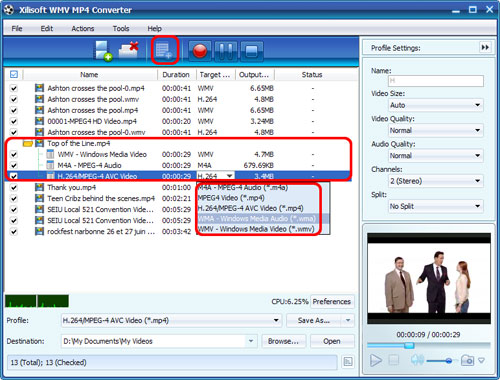Click the Open button
Viewport: 500px width, 380px height.
[x=332, y=341]
